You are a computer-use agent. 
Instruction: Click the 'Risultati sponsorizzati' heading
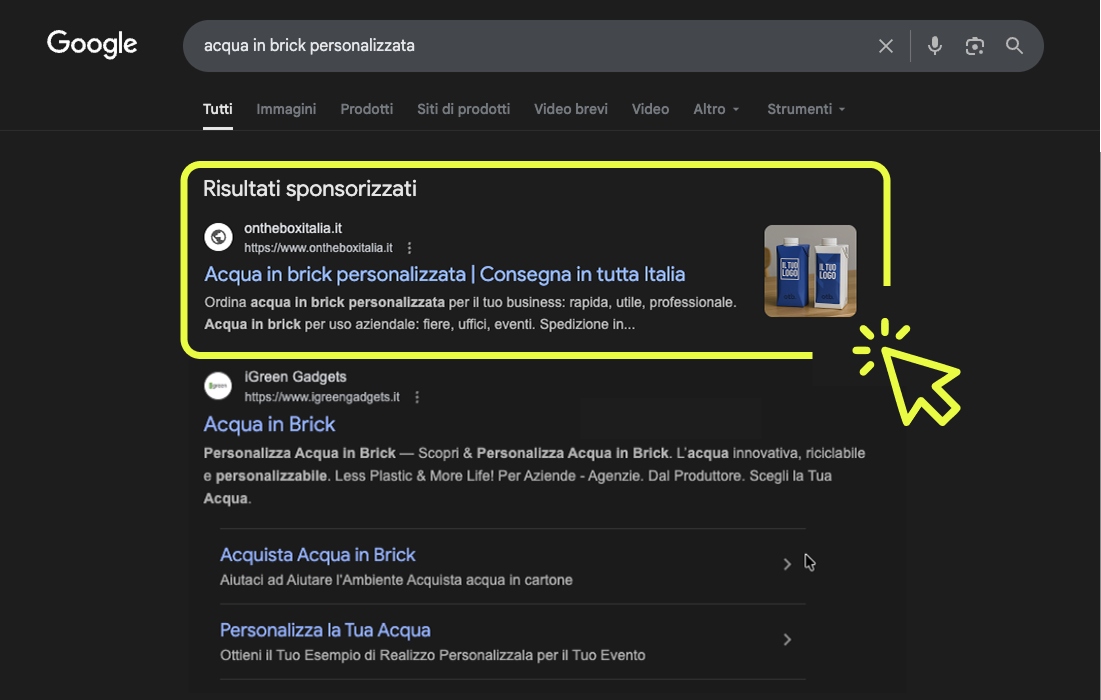[x=310, y=188]
